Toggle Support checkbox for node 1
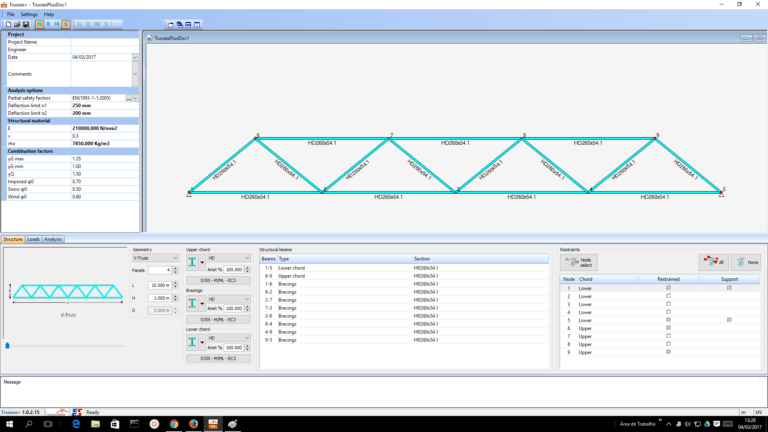The image size is (768, 432). click(729, 288)
